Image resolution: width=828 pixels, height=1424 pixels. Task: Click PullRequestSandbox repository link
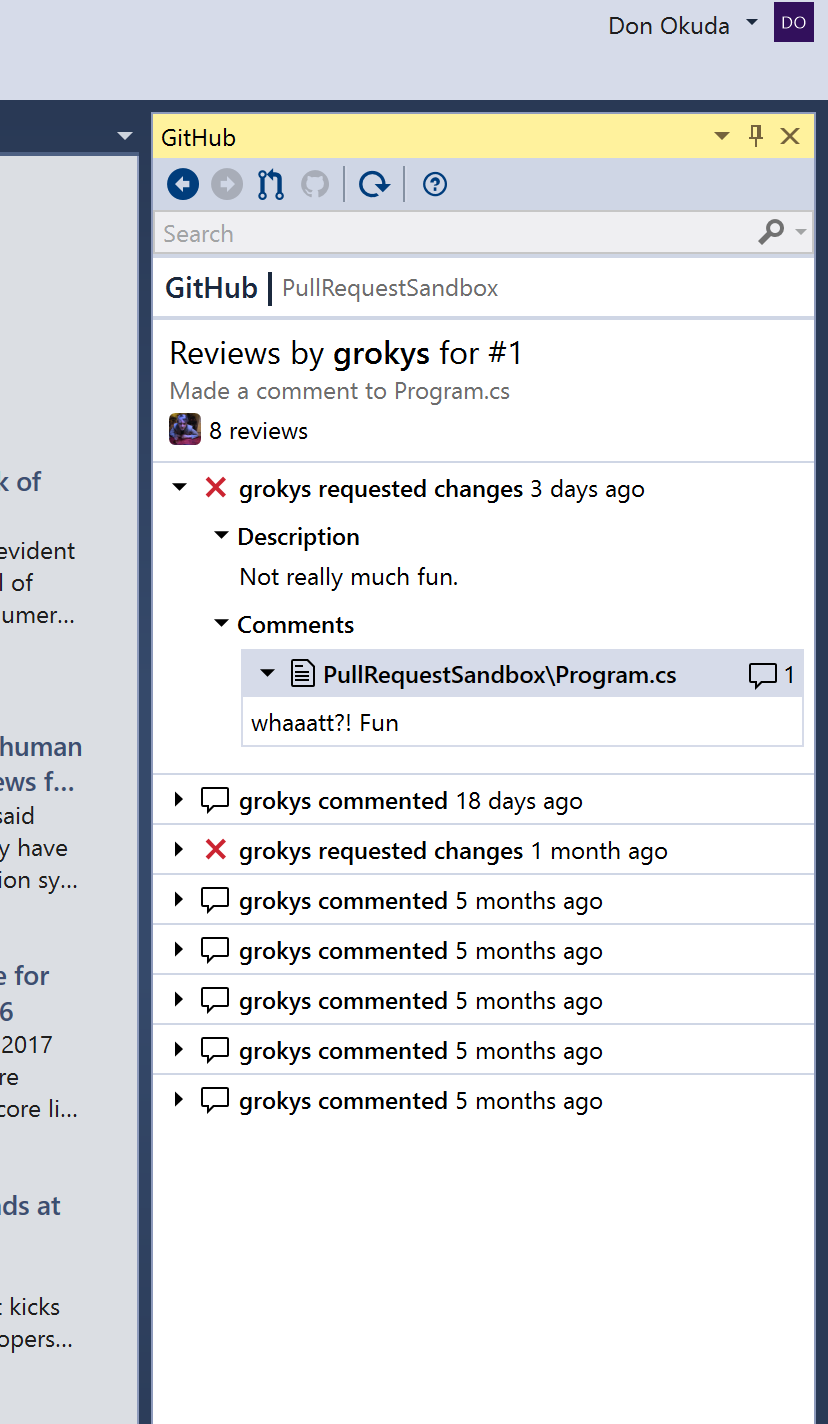[390, 288]
